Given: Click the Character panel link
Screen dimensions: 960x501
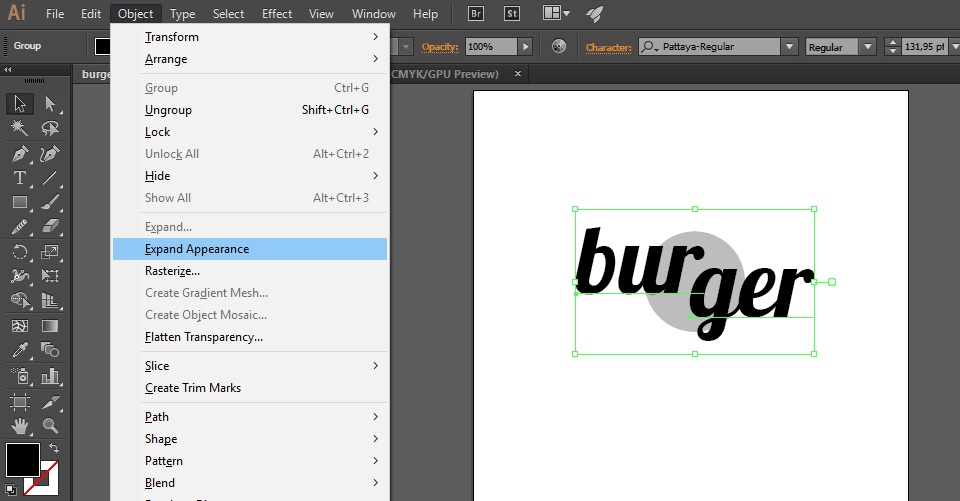Looking at the screenshot, I should (609, 47).
